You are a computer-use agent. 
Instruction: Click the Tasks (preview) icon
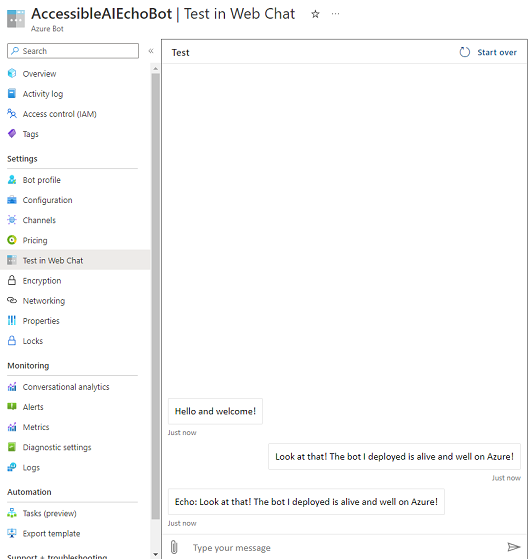point(12,513)
